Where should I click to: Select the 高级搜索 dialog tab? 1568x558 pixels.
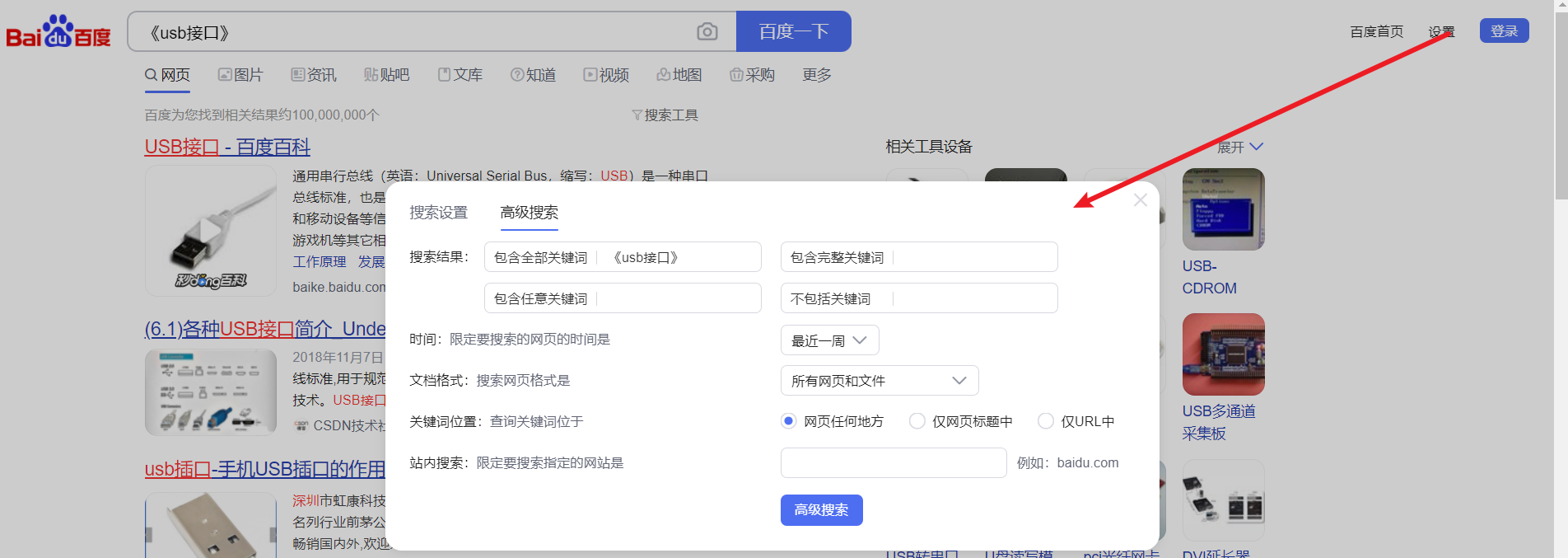point(530,213)
